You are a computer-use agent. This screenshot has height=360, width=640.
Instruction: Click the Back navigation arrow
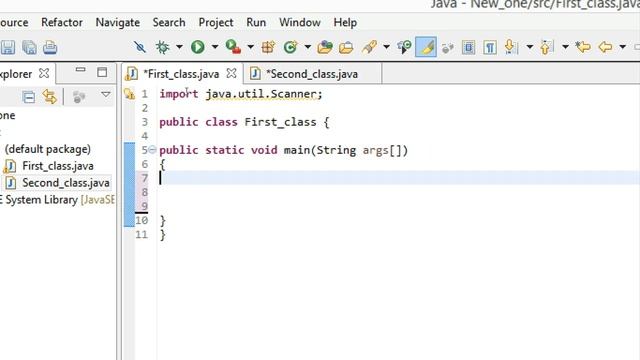tap(605, 47)
